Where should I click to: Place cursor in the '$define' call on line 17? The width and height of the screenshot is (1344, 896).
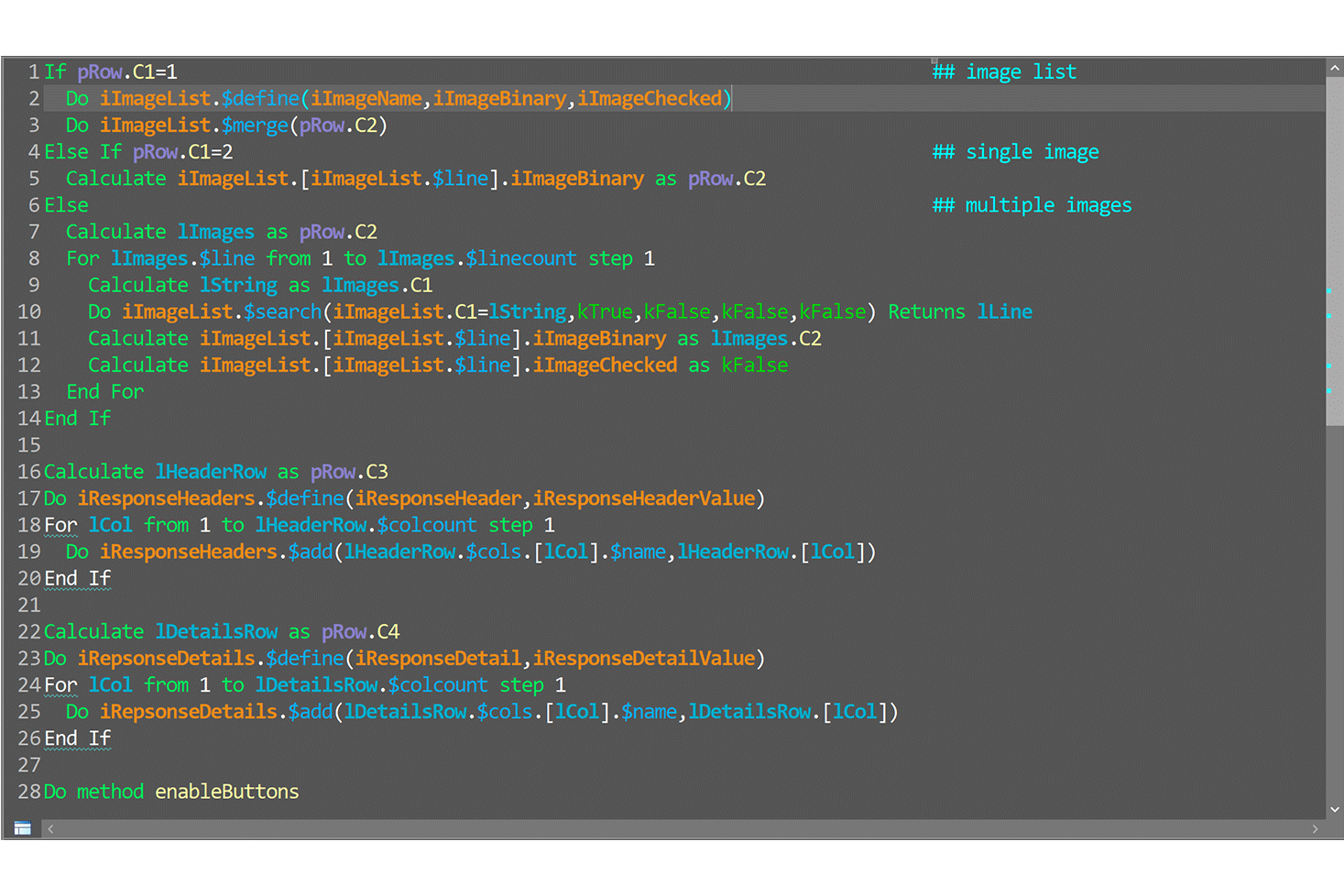coord(306,497)
